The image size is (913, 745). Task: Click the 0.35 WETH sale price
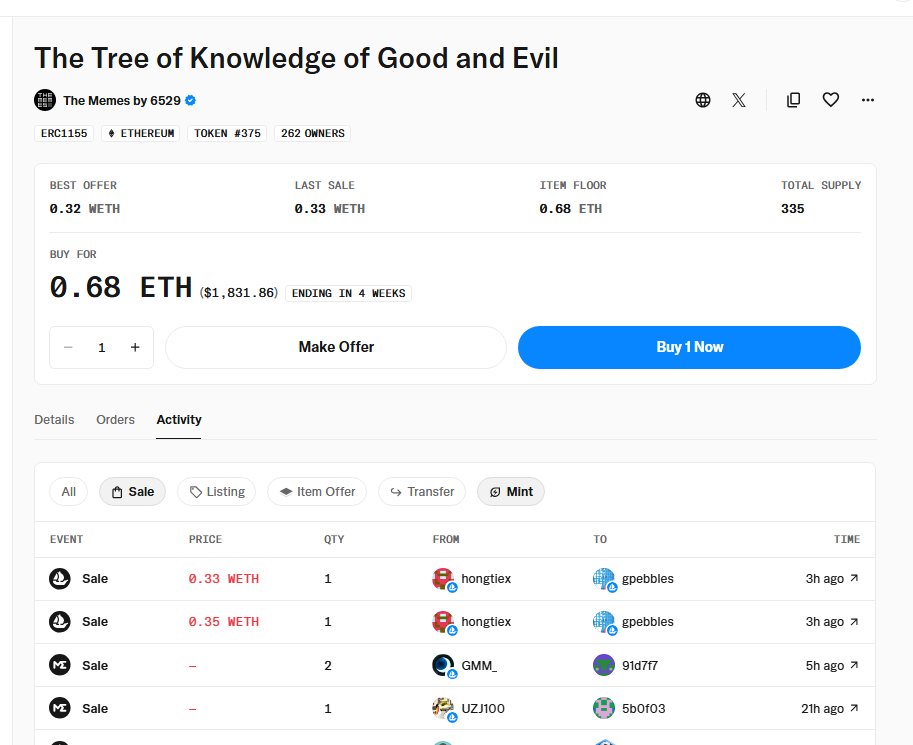point(224,622)
